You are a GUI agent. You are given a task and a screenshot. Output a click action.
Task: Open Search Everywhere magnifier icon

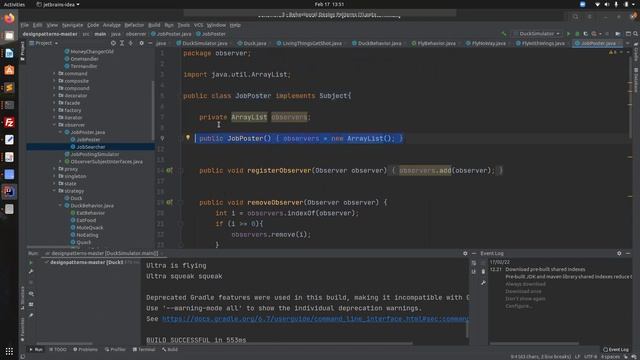click(635, 34)
